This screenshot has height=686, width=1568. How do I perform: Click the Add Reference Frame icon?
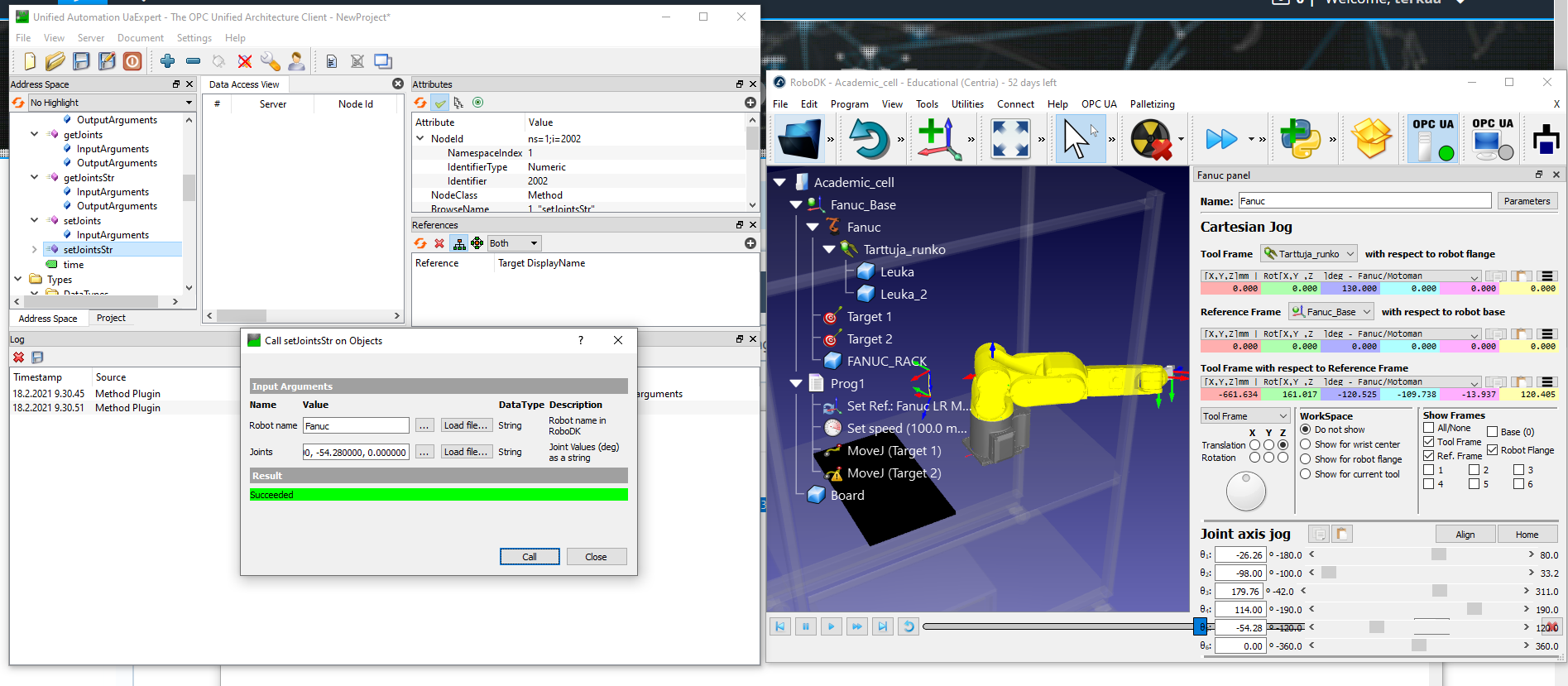(938, 139)
